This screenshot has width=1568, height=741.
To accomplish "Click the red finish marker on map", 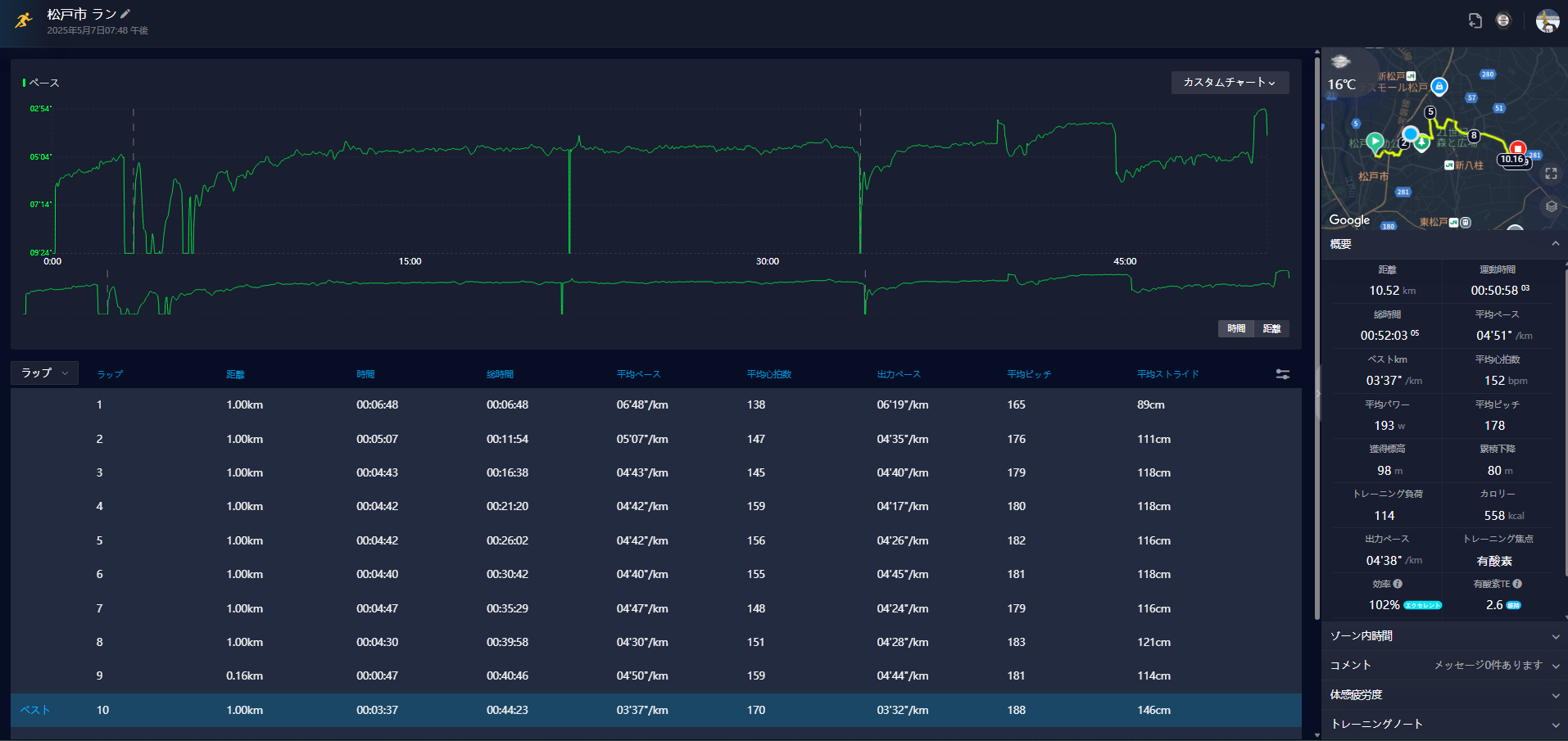I will (x=1517, y=149).
